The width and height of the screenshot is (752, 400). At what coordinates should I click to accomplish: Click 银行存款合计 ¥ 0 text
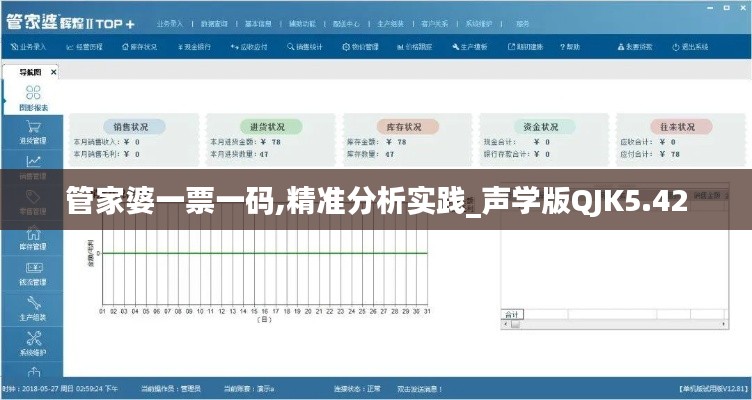(x=517, y=154)
